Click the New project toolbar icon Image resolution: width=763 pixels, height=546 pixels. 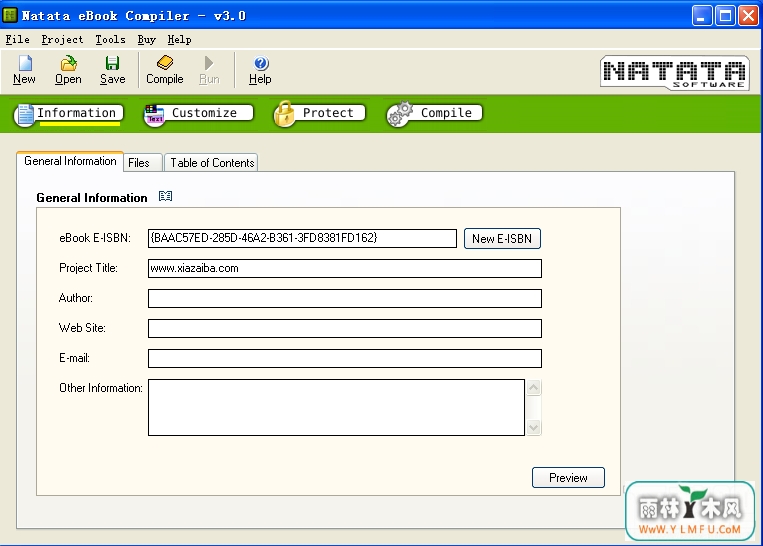(x=24, y=70)
